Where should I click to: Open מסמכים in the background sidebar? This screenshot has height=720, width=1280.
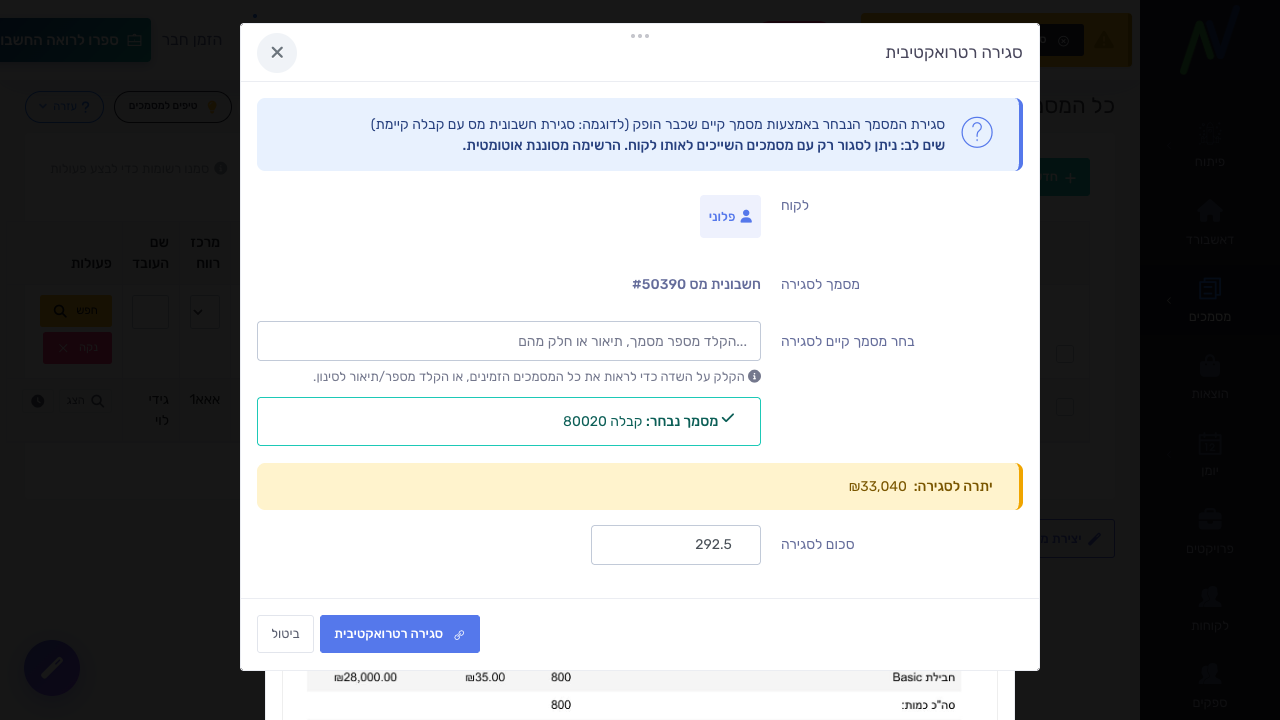(1210, 300)
